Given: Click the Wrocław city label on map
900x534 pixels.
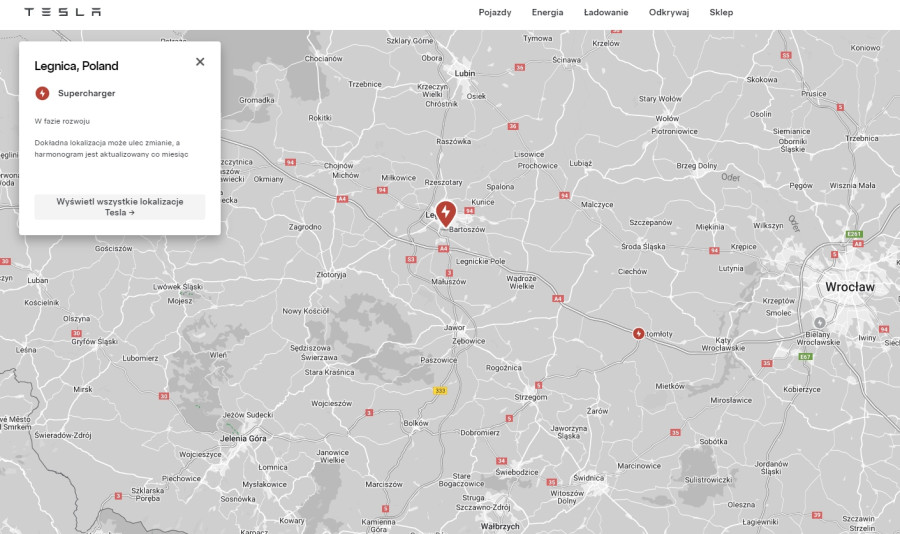Looking at the screenshot, I should point(849,287).
